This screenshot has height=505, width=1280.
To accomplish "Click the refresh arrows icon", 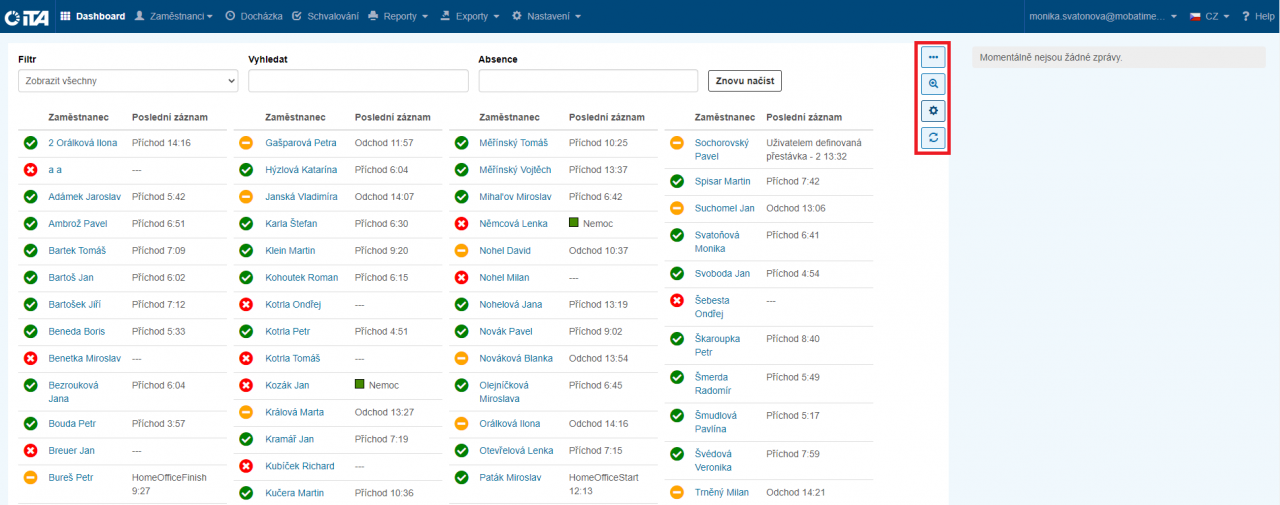I will 932,138.
